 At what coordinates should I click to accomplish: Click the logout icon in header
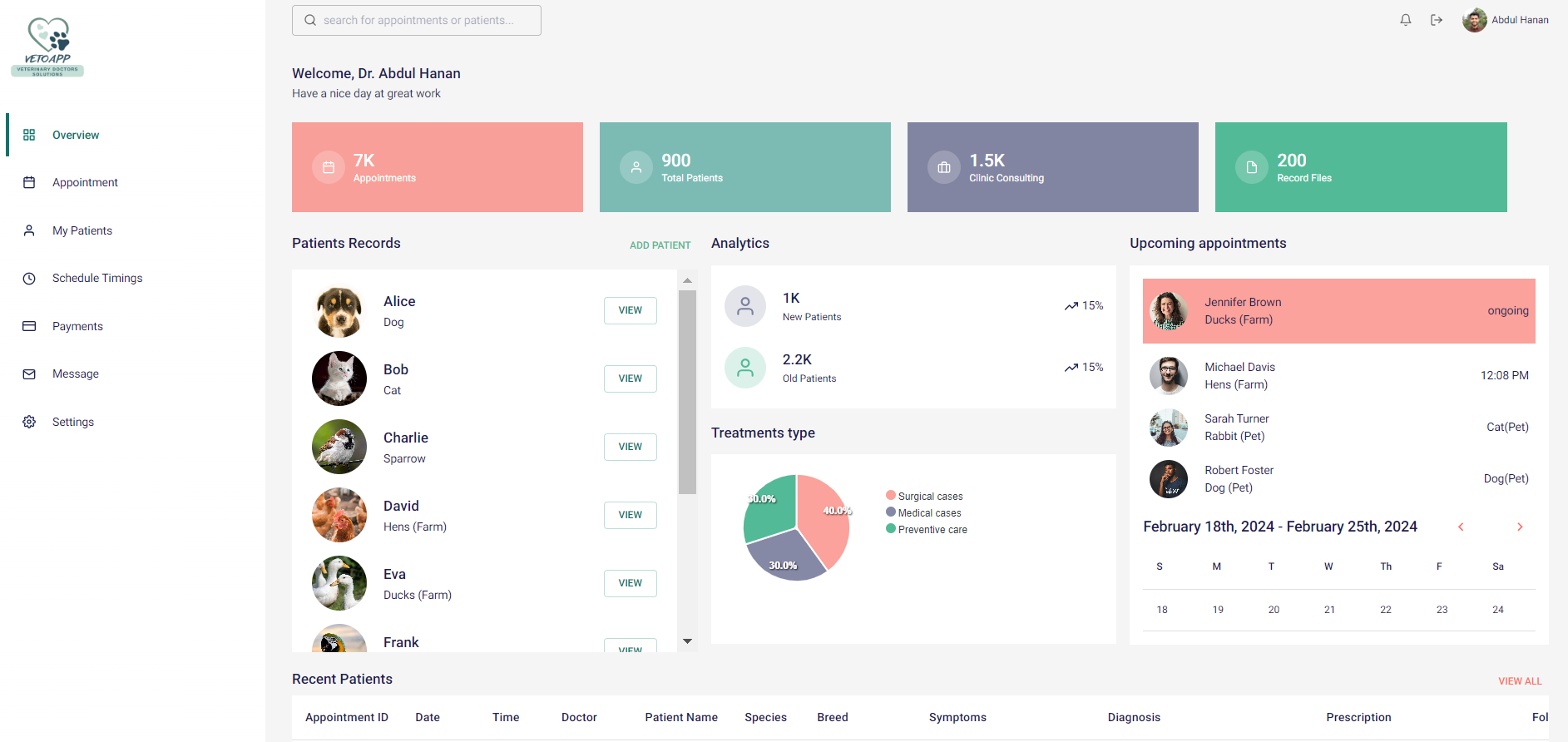pos(1436,20)
